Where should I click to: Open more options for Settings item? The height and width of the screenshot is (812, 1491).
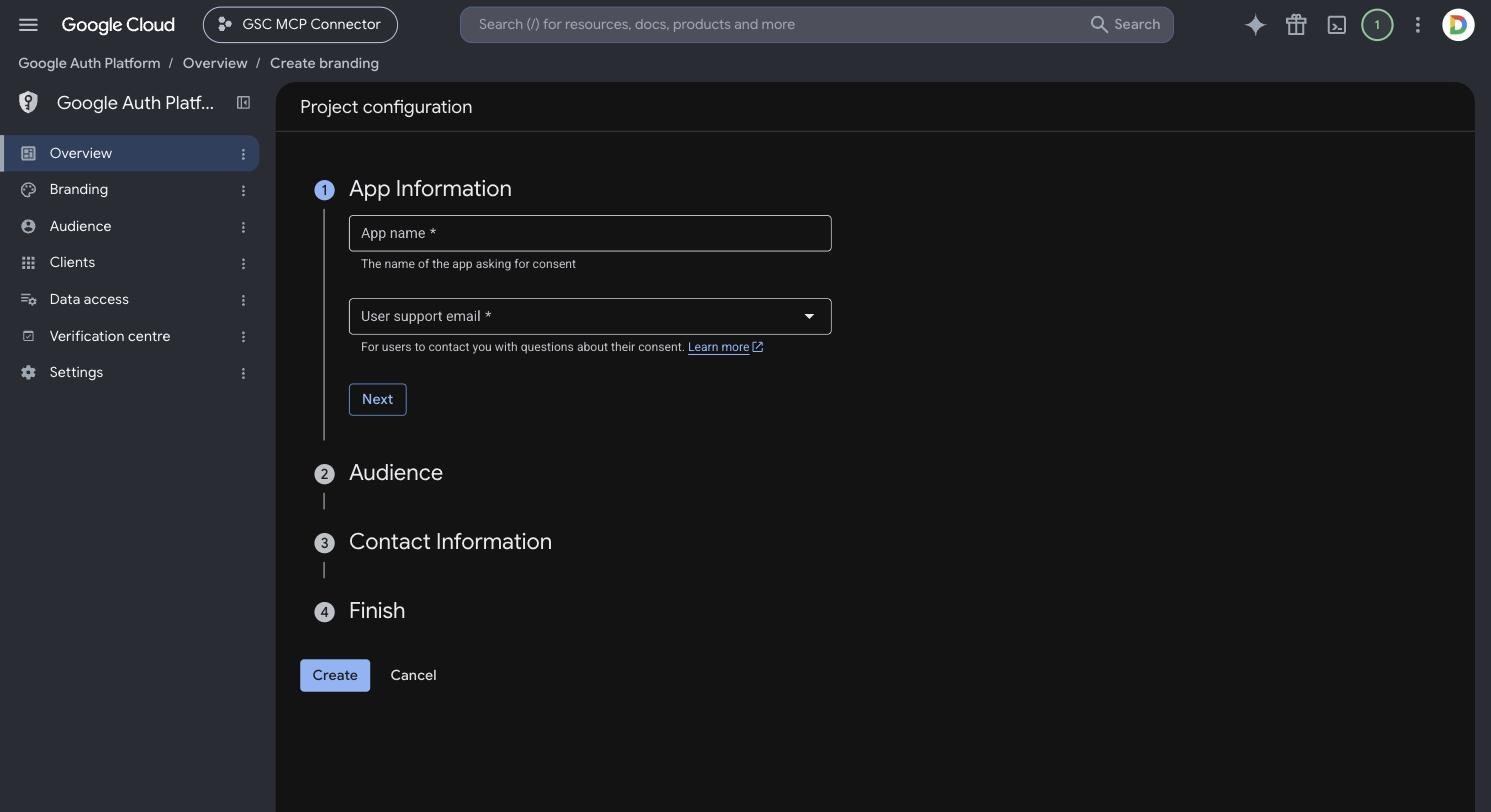pyautogui.click(x=243, y=373)
